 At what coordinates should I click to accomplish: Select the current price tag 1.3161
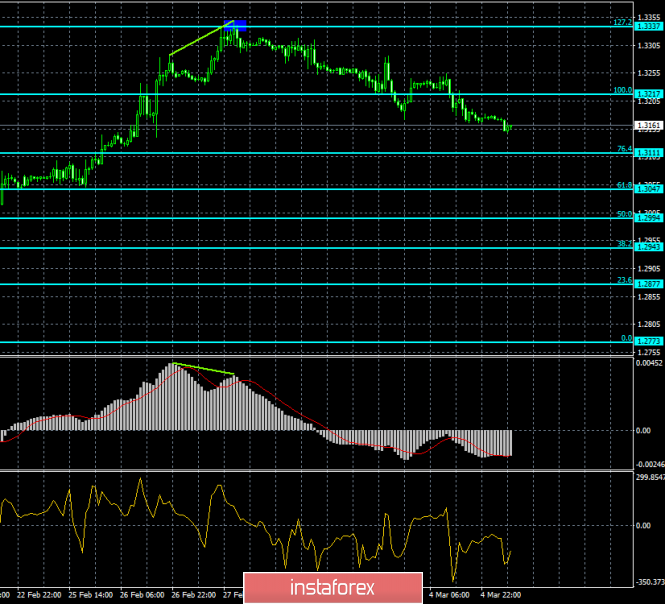click(x=648, y=125)
